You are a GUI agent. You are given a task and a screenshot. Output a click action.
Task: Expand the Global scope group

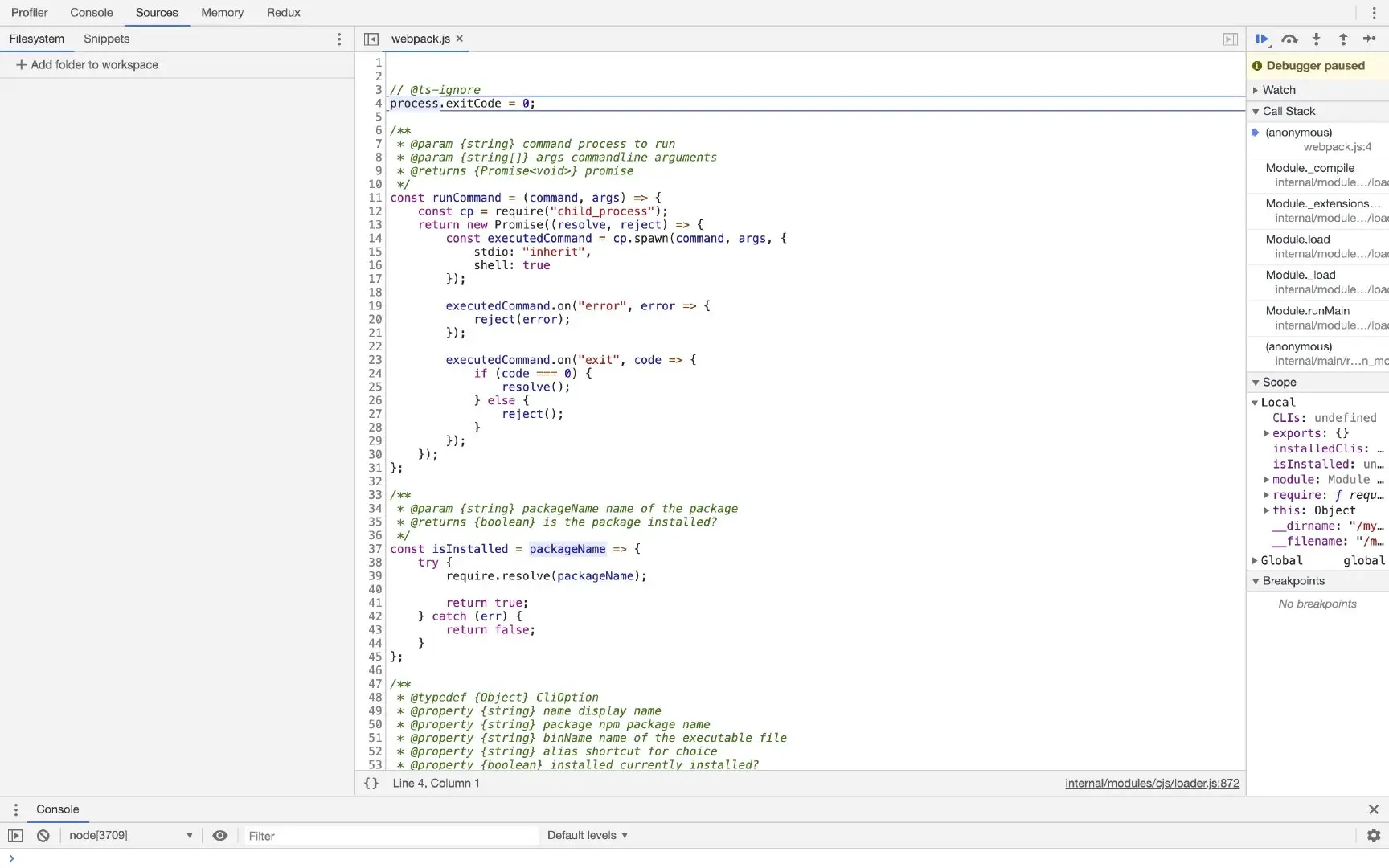[x=1255, y=561]
